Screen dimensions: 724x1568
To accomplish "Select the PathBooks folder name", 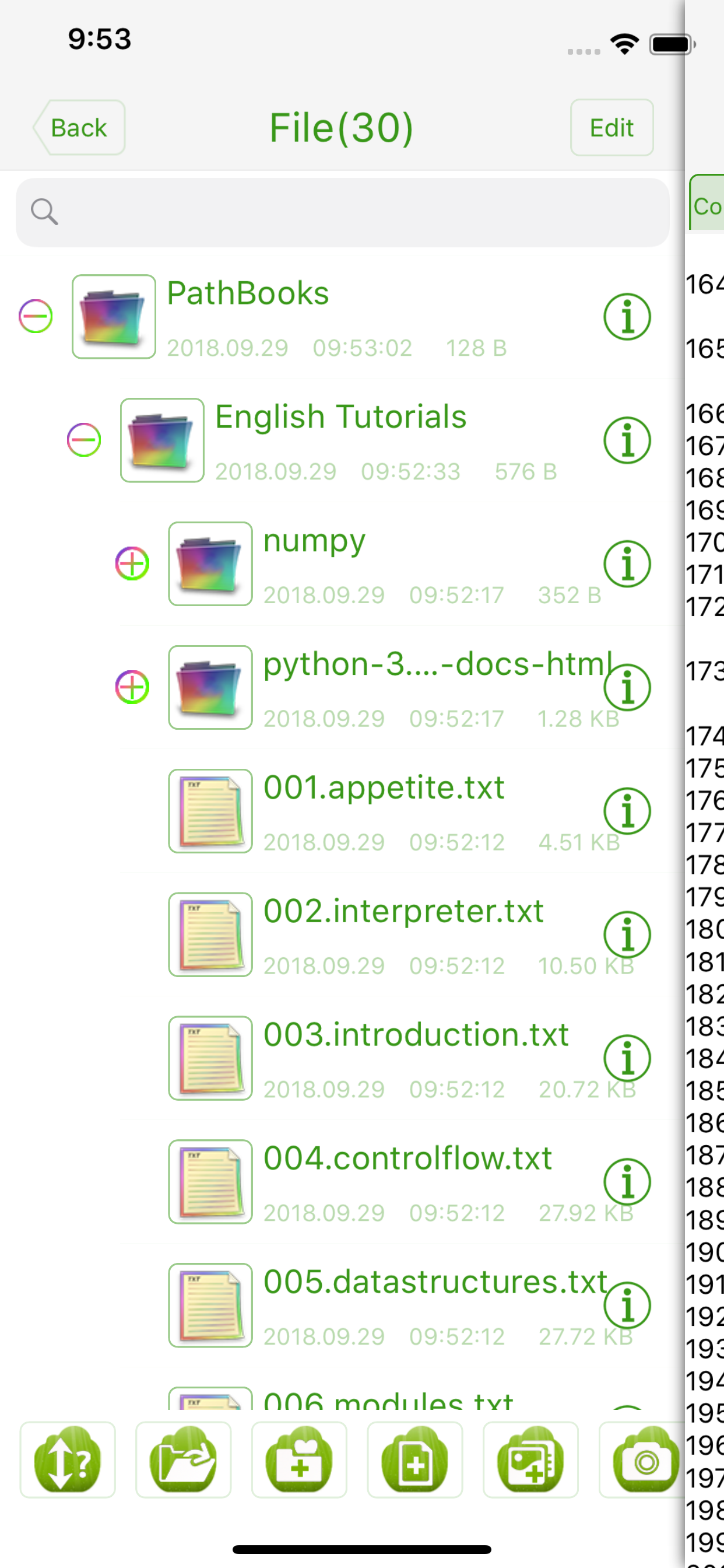I will (248, 293).
